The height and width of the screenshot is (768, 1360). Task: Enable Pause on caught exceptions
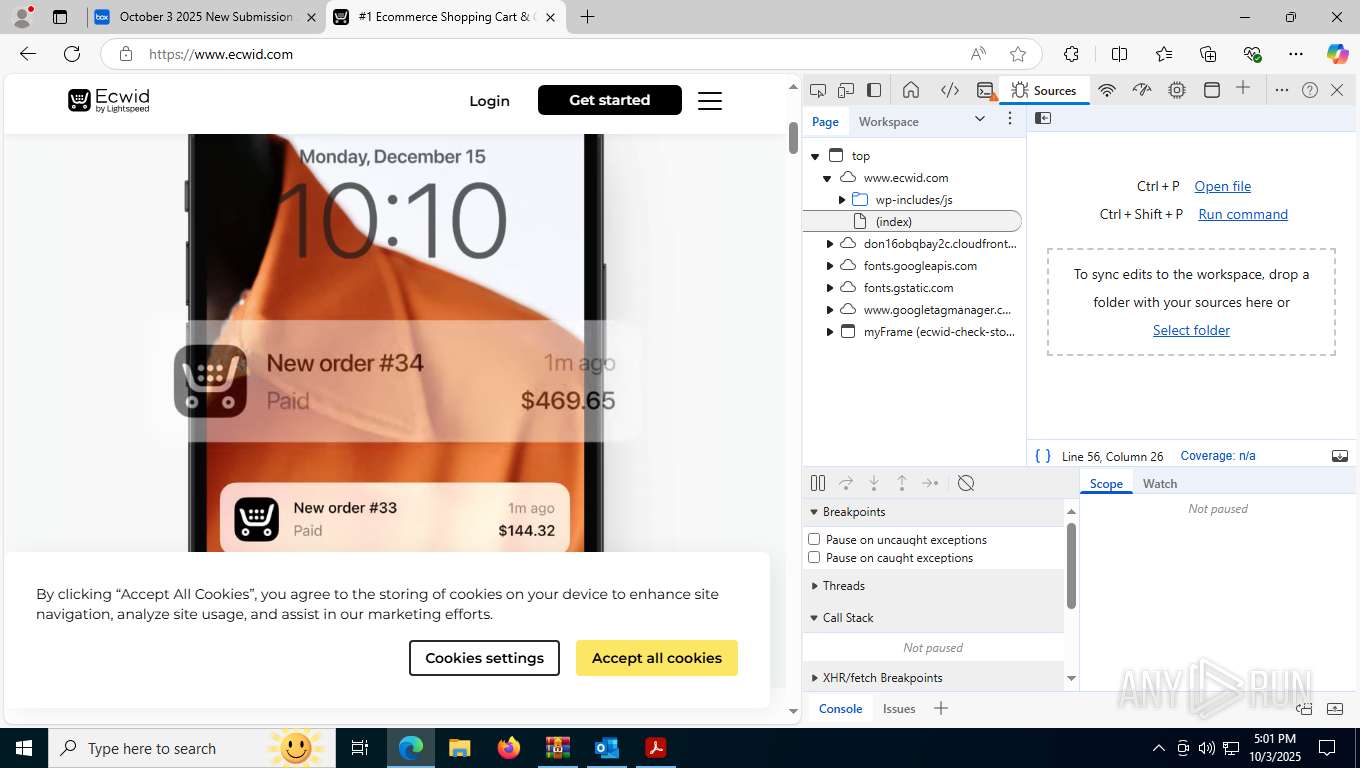[814, 557]
